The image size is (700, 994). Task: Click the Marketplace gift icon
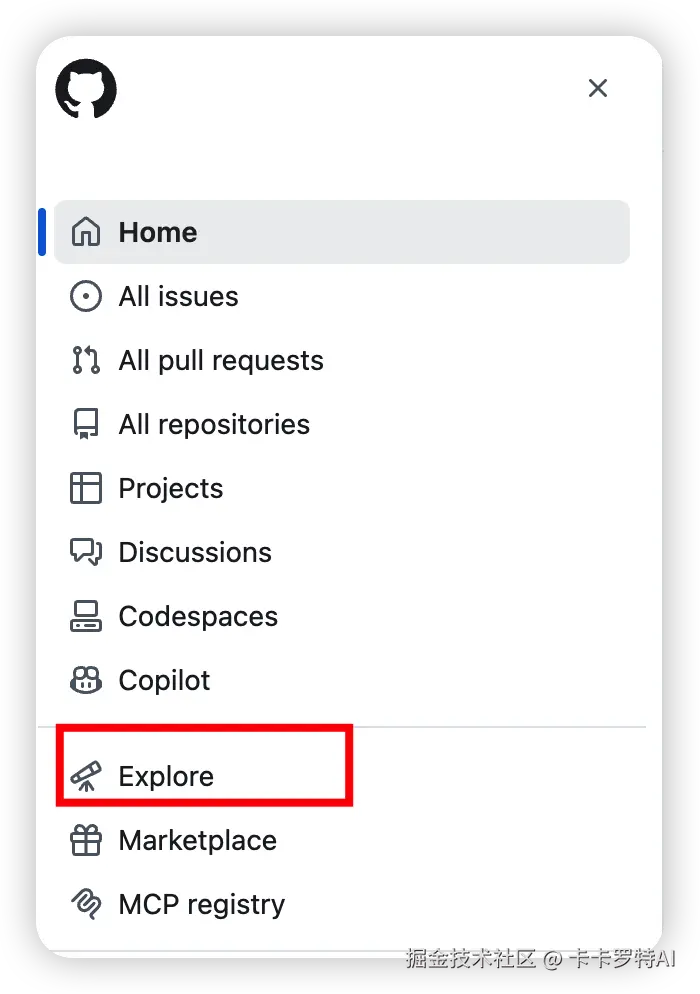pyautogui.click(x=86, y=841)
